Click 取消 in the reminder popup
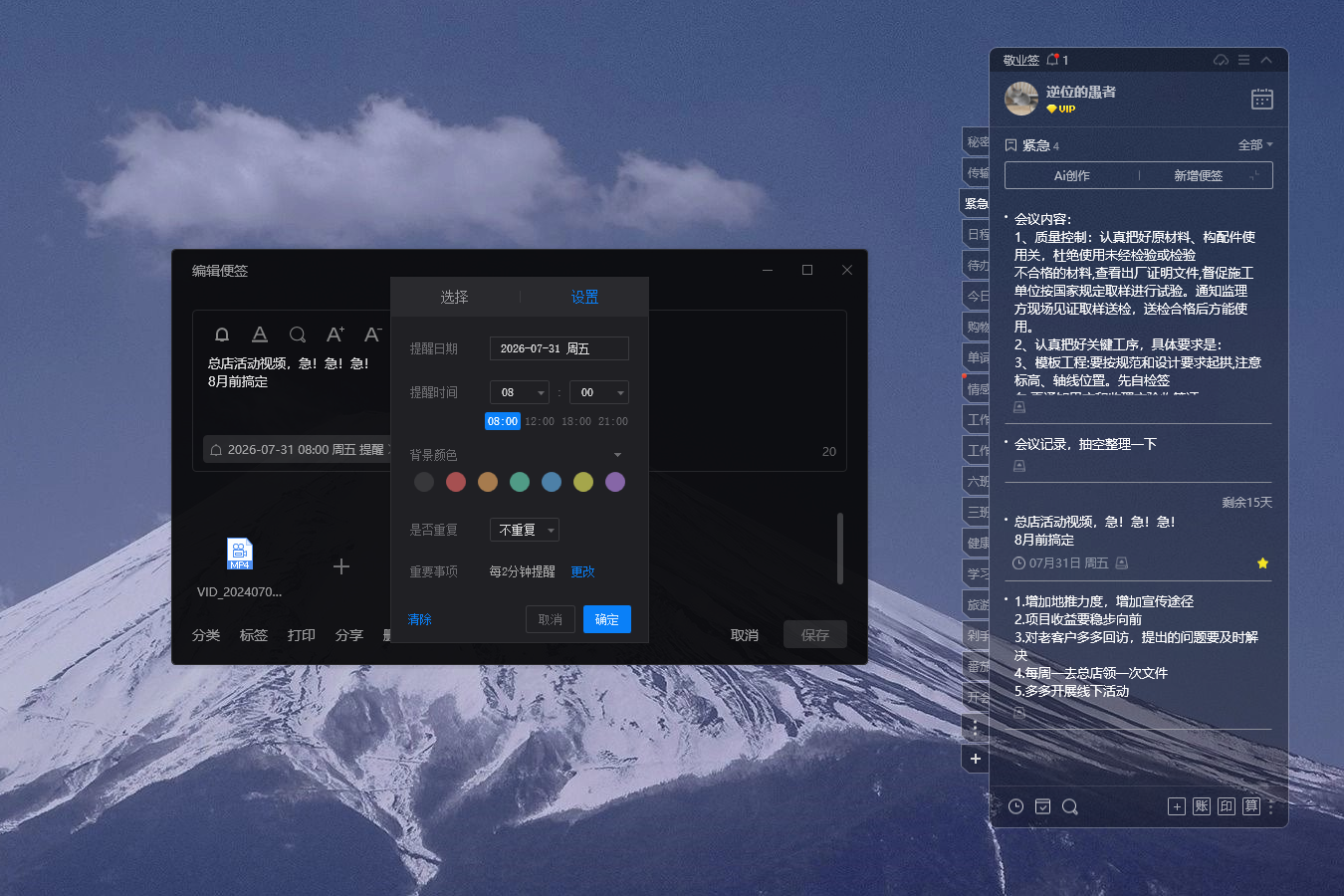This screenshot has height=896, width=1344. [551, 619]
